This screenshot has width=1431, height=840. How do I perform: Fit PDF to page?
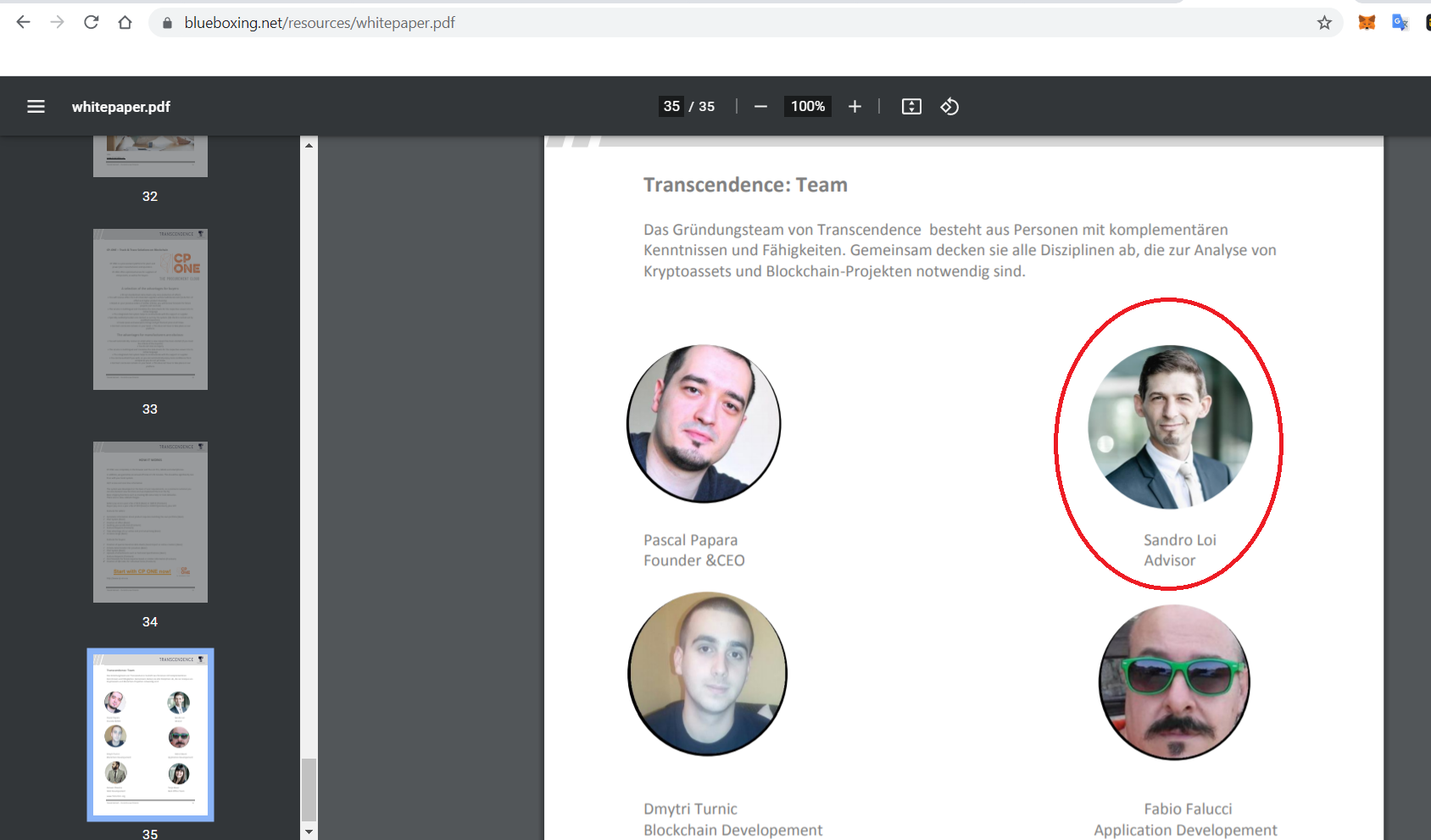point(911,106)
